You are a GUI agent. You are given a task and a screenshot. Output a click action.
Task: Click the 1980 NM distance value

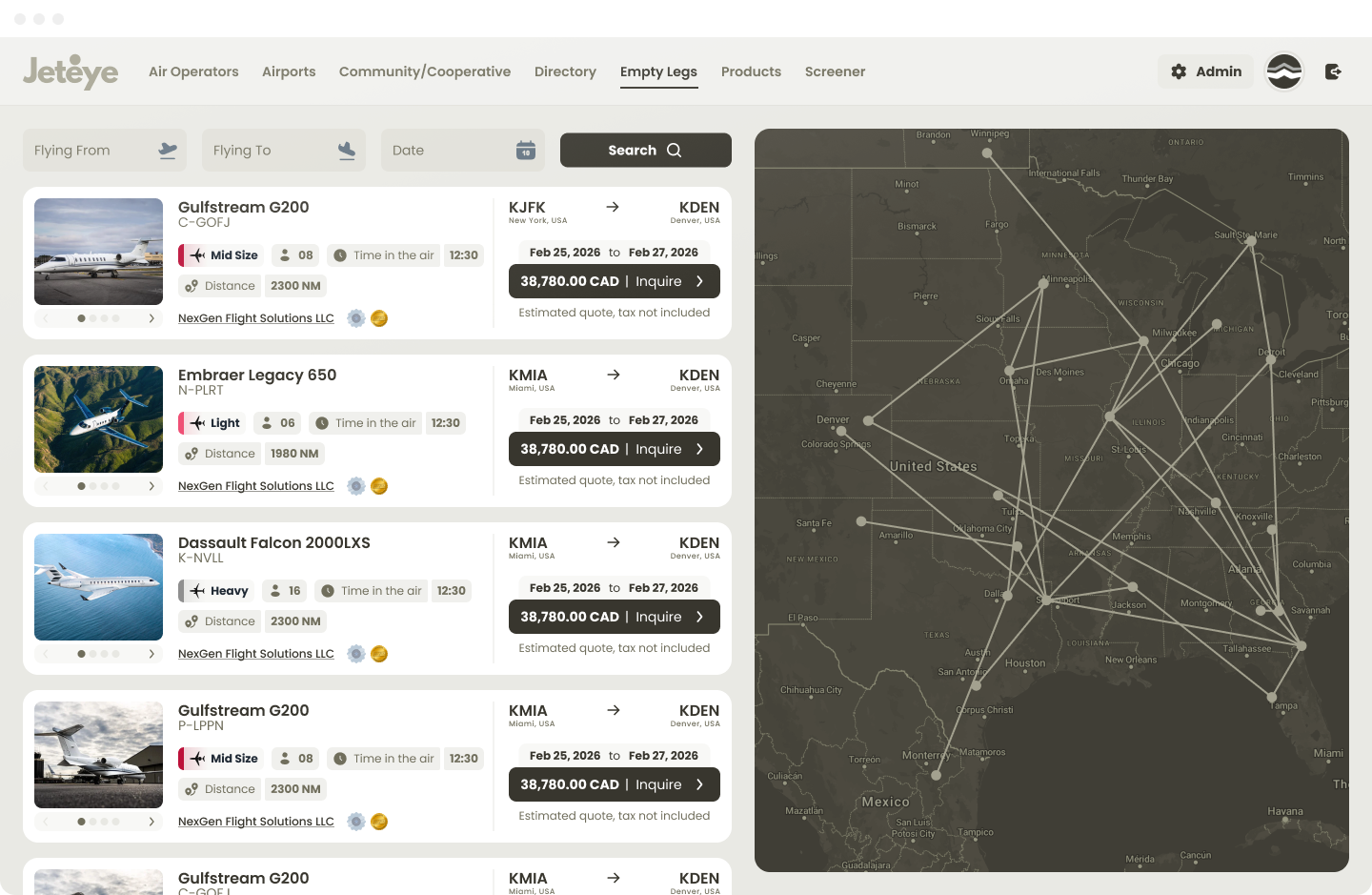294,454
